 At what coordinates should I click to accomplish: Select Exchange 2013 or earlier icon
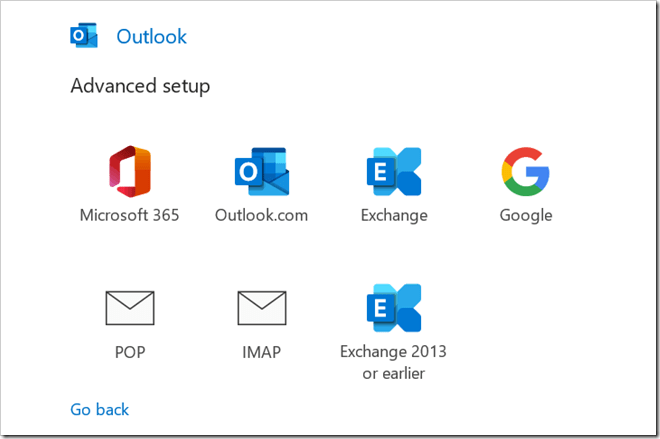point(393,308)
